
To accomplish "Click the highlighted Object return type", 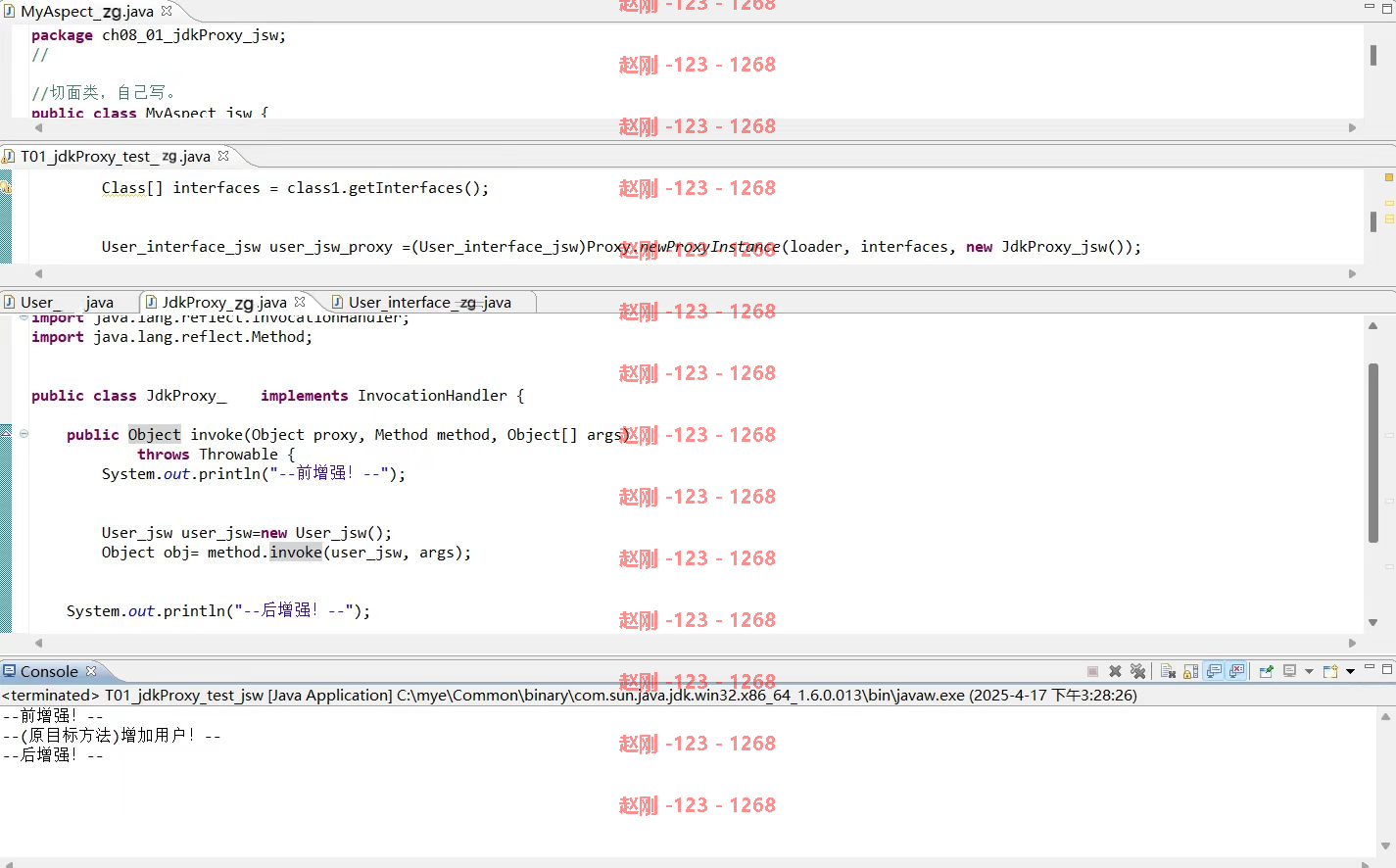I will coord(154,434).
